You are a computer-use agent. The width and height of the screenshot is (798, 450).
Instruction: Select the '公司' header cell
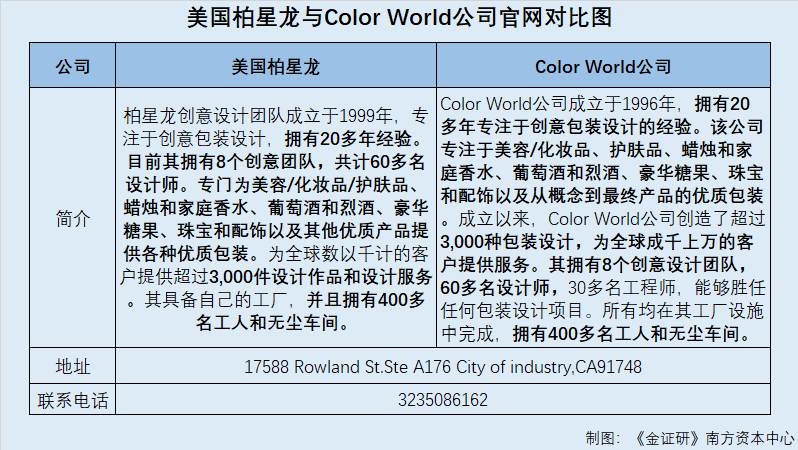pyautogui.click(x=73, y=66)
